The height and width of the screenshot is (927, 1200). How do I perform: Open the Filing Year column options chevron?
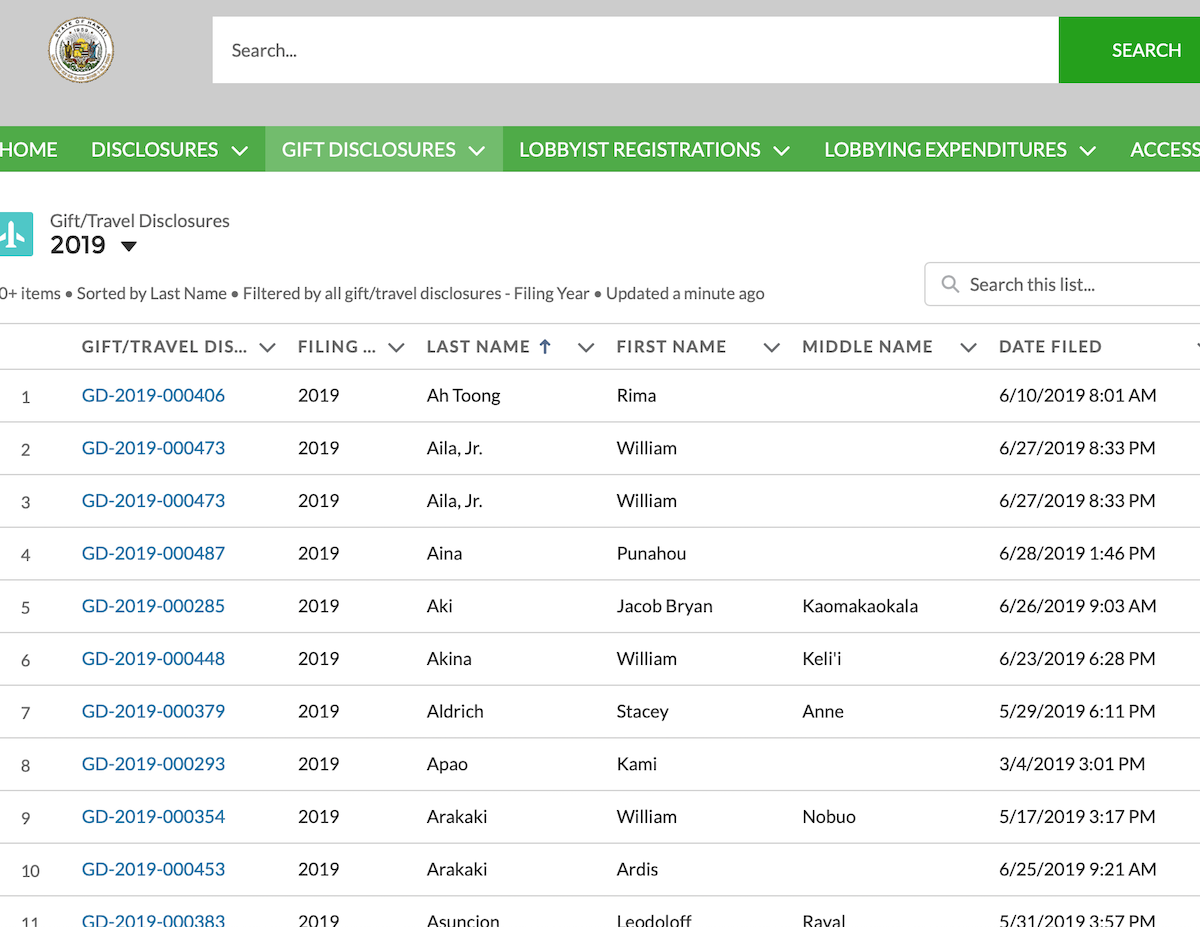point(396,347)
